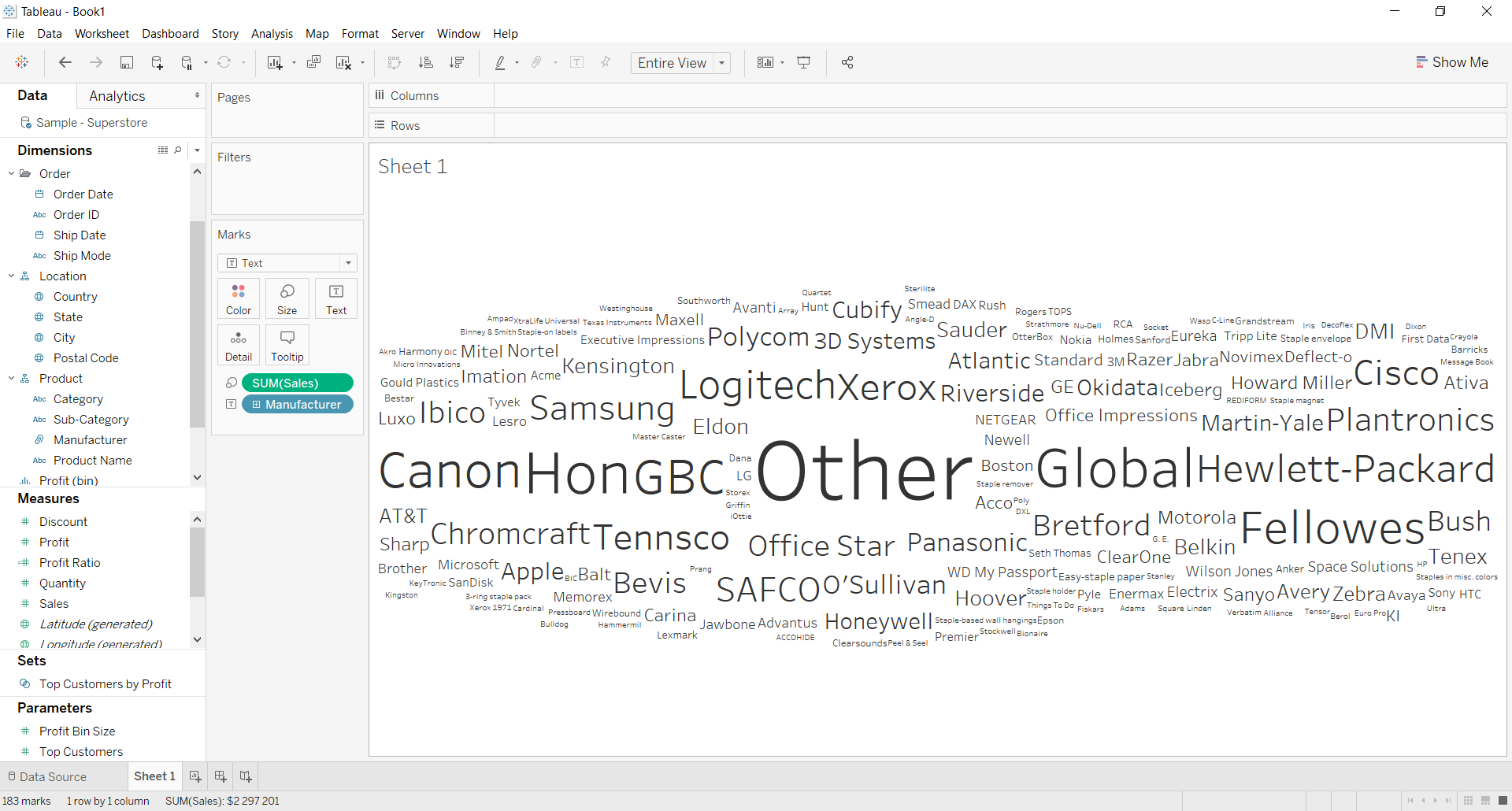
Task: Open the Analysis menu
Action: [272, 34]
